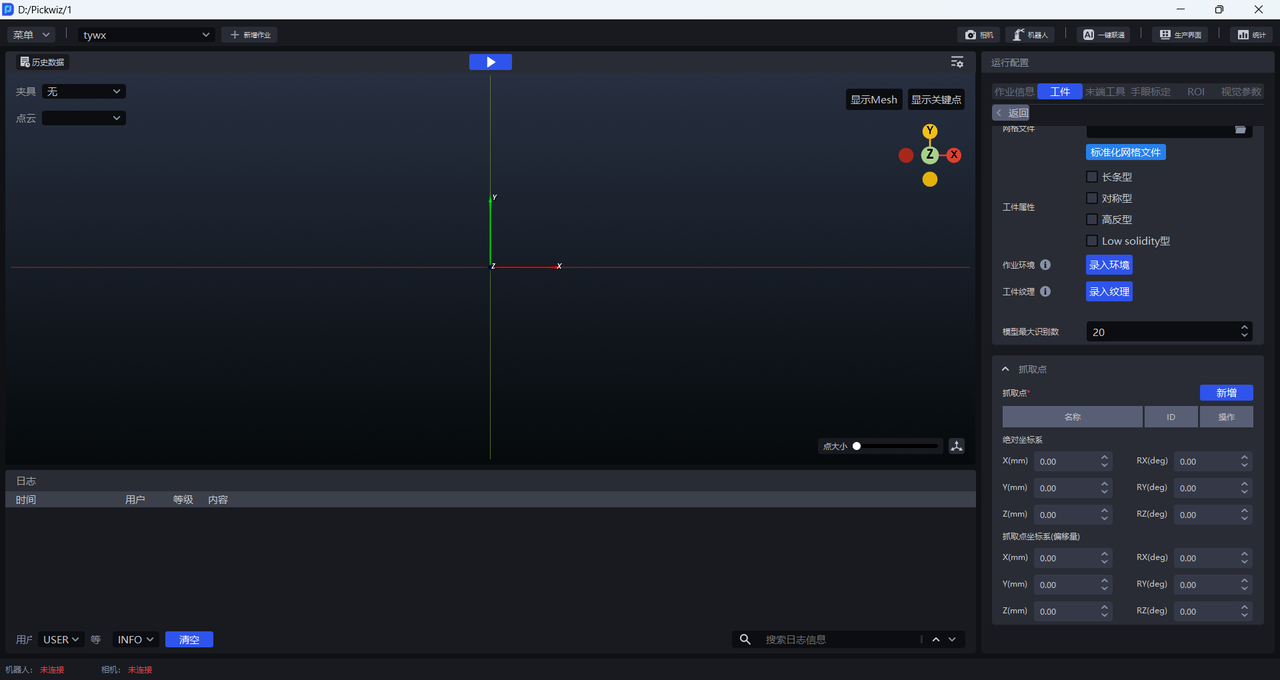
Task: Tick the Low solidity型 checkbox
Action: pos(1092,241)
